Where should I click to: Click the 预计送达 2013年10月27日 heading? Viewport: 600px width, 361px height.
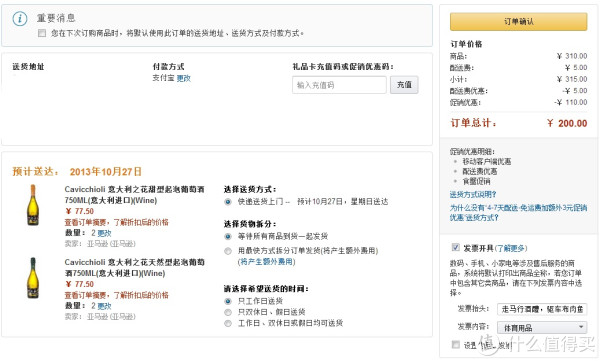pos(77,172)
